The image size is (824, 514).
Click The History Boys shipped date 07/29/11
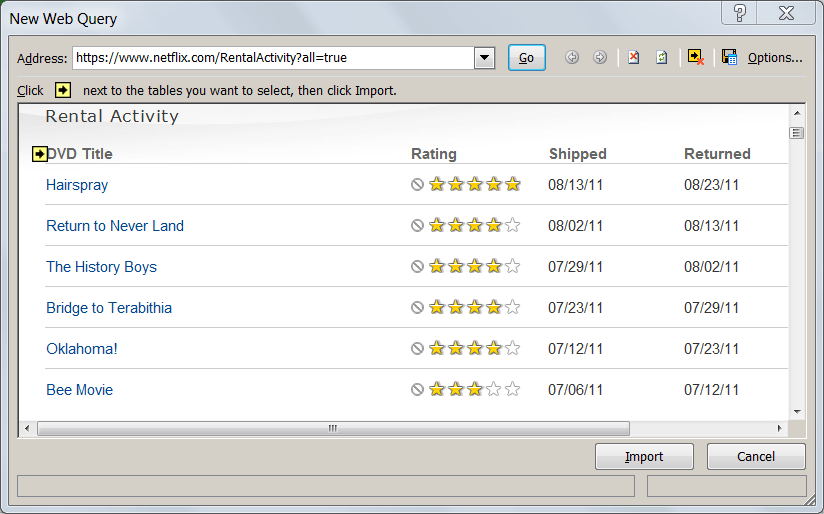[575, 267]
